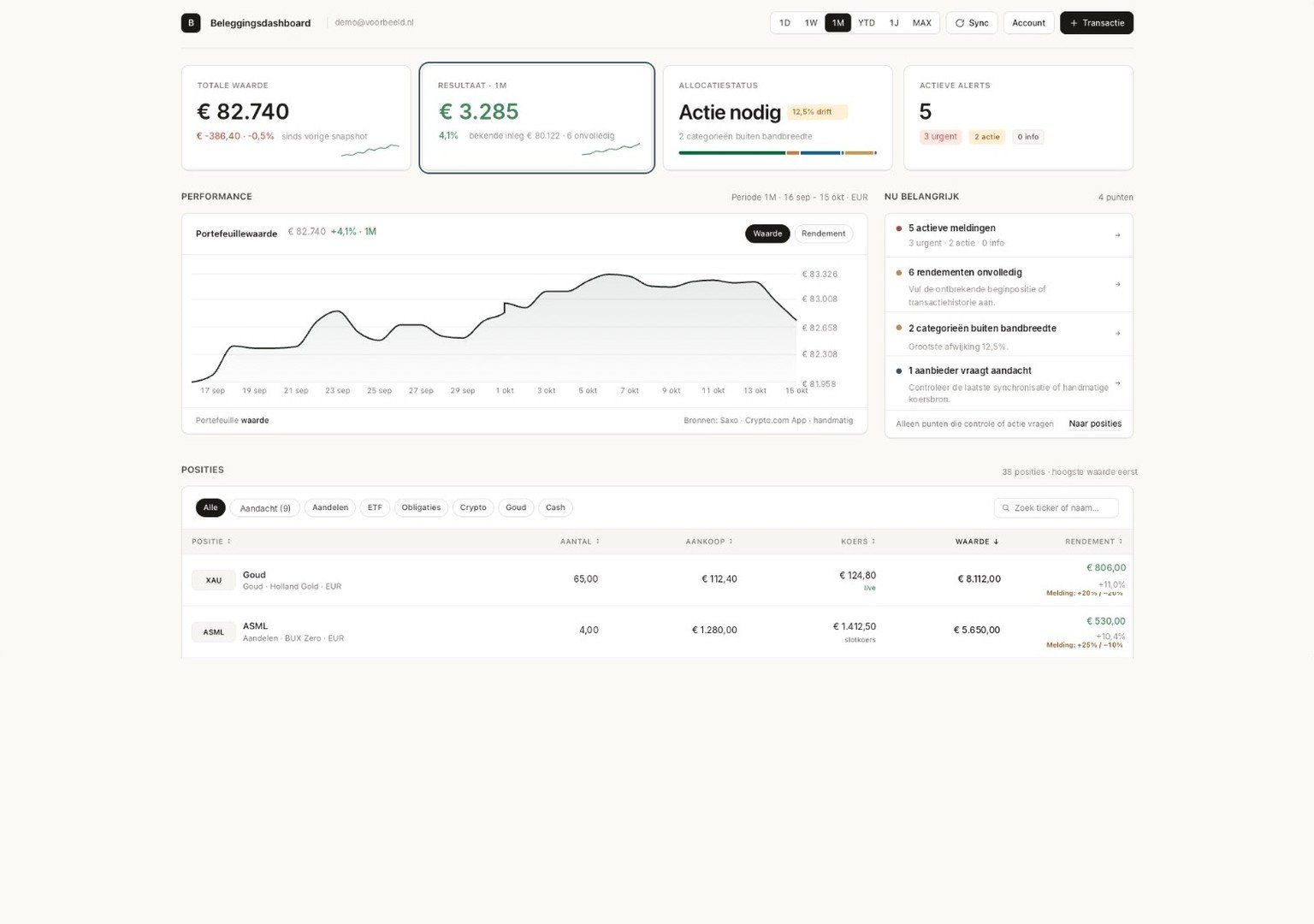Viewport: 1314px width, 924px height.
Task: Click the 12,5% drift badge
Action: [x=818, y=112]
